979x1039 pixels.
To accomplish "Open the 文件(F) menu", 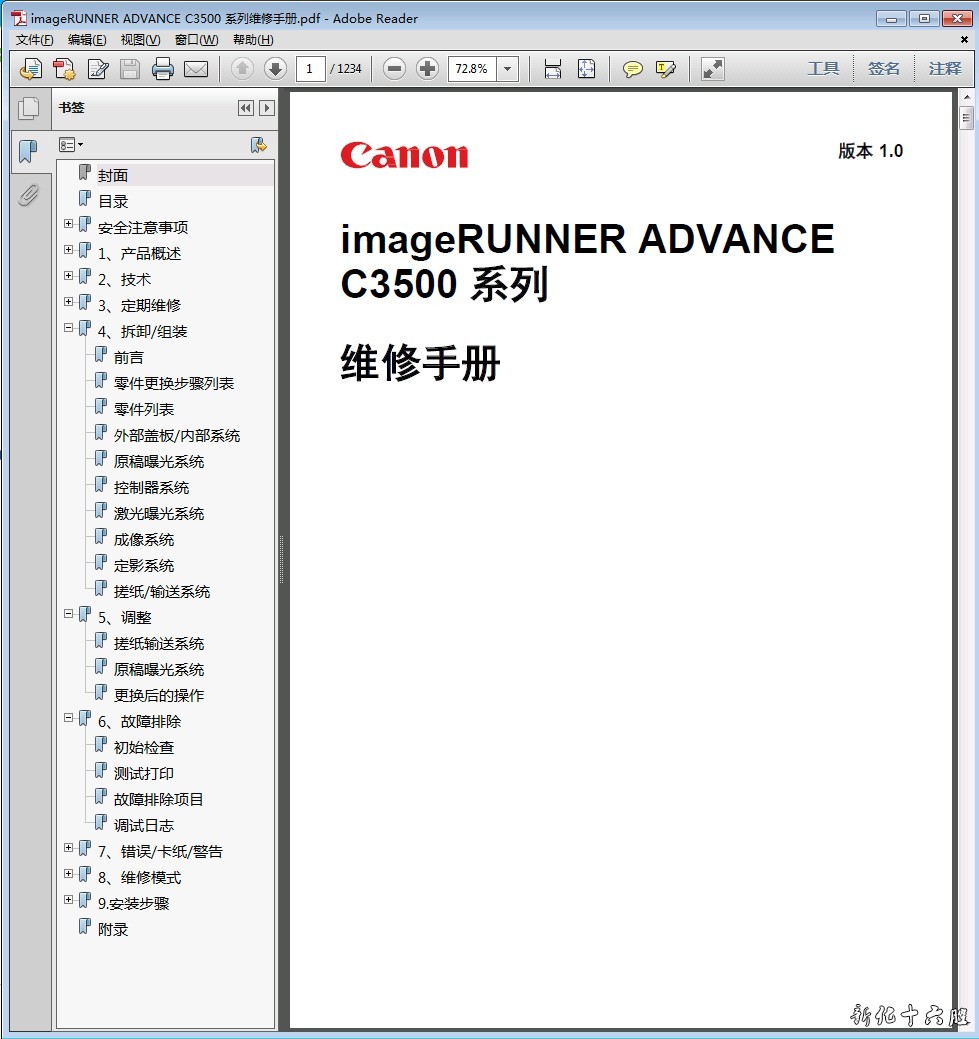I will (35, 40).
